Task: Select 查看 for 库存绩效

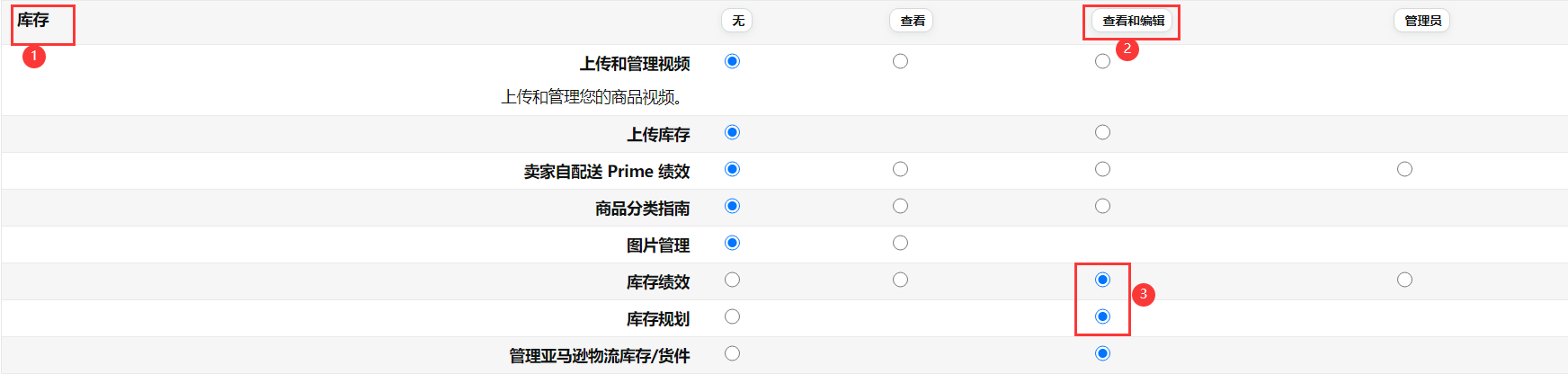Action: 900,280
